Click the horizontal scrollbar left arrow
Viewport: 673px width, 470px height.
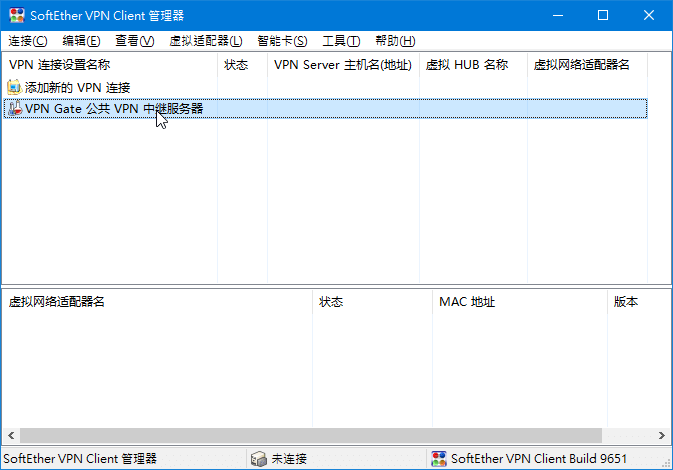click(x=10, y=435)
